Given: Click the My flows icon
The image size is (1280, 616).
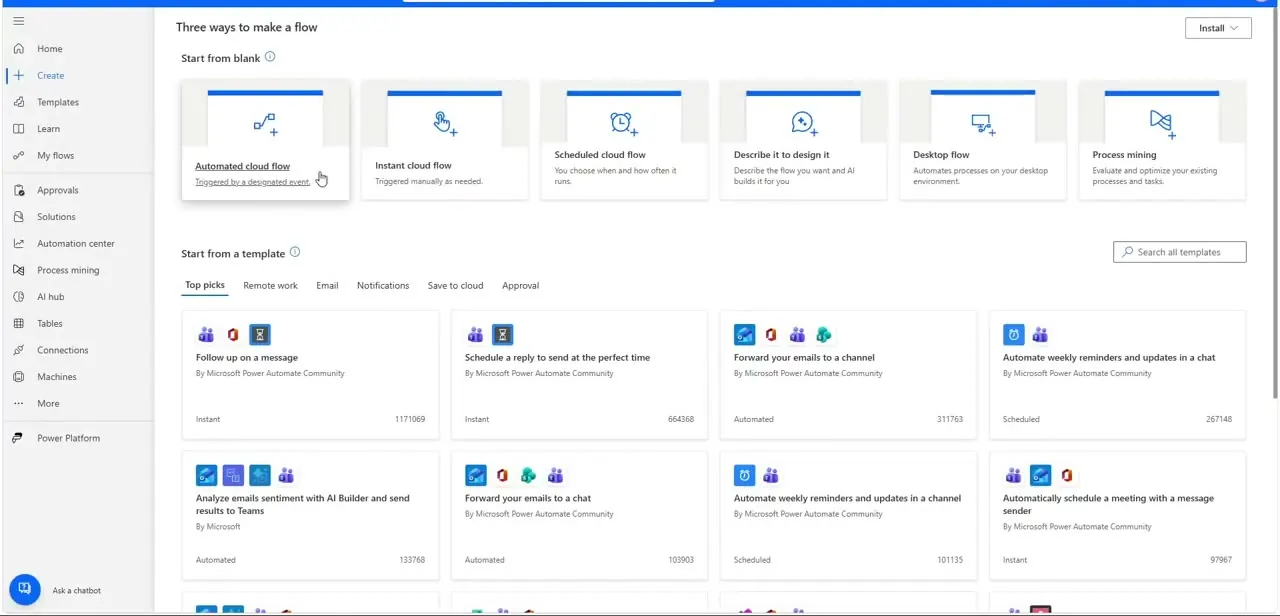Looking at the screenshot, I should pyautogui.click(x=18, y=155).
